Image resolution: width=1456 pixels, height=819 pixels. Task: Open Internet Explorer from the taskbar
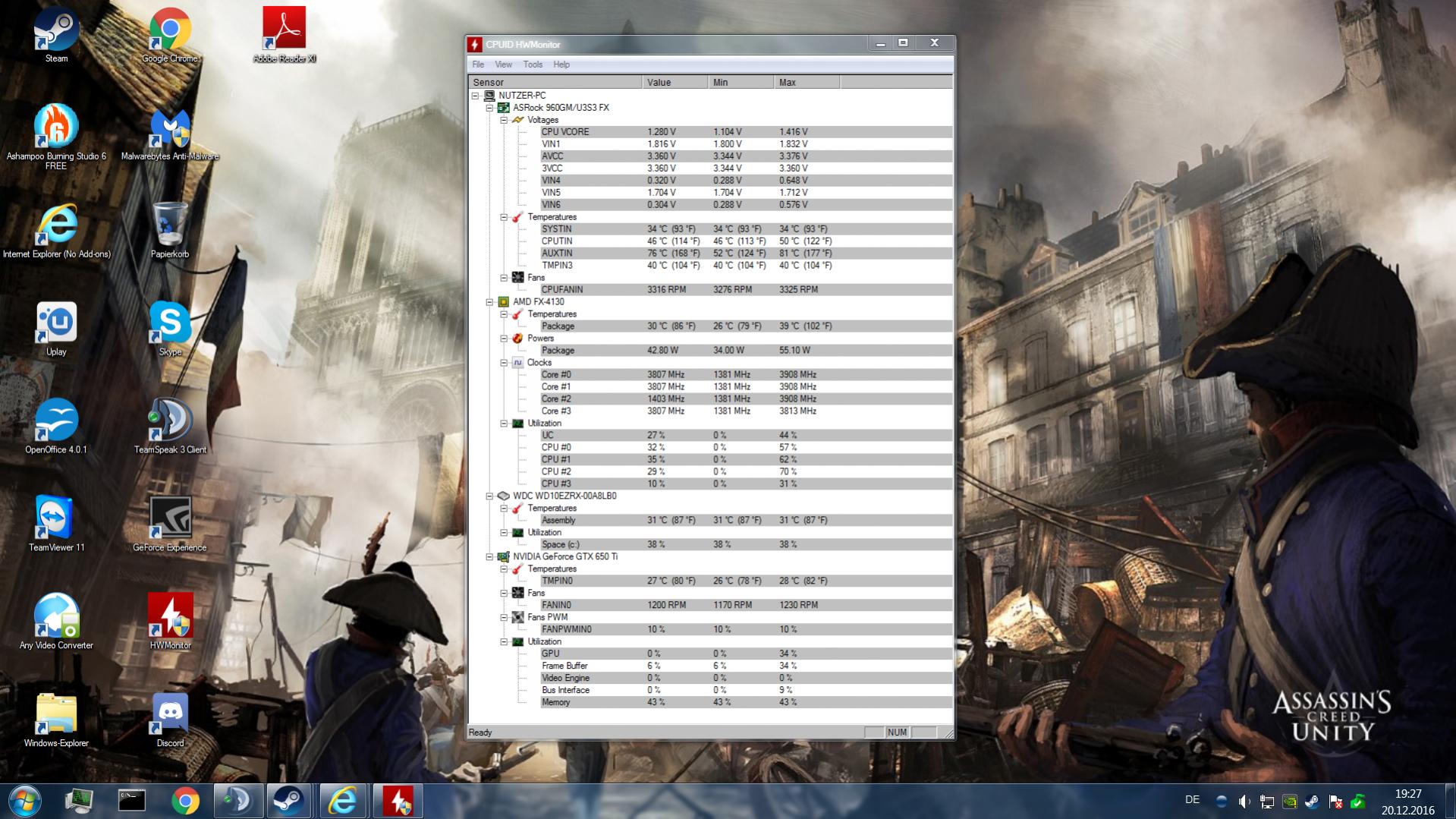tap(343, 801)
